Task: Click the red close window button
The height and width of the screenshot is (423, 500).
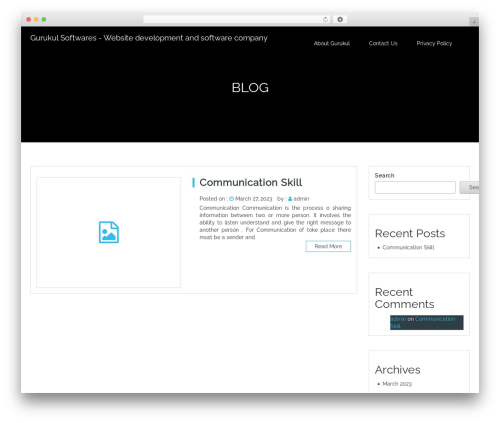Action: tap(29, 19)
